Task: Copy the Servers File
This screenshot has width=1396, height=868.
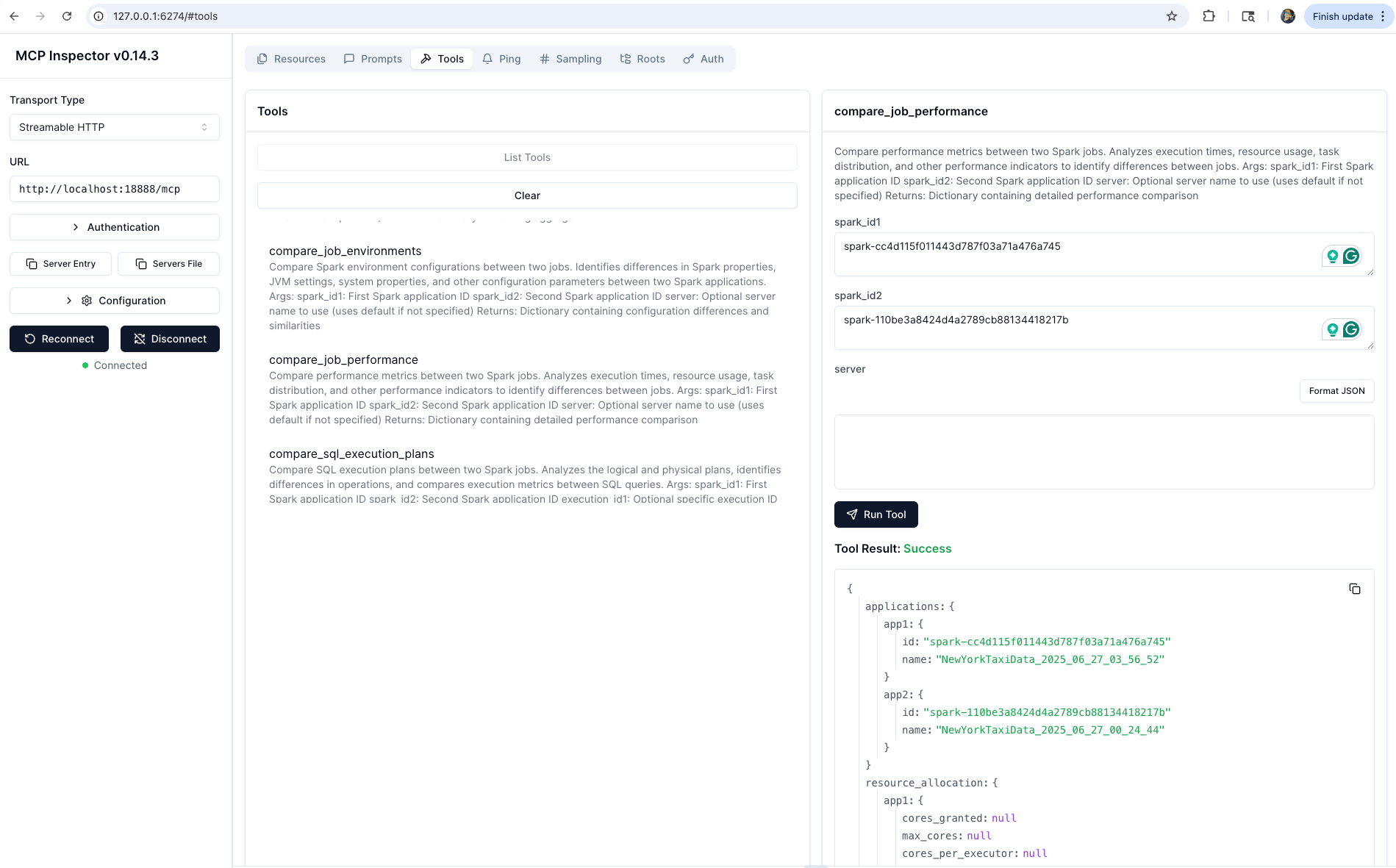Action: point(169,264)
